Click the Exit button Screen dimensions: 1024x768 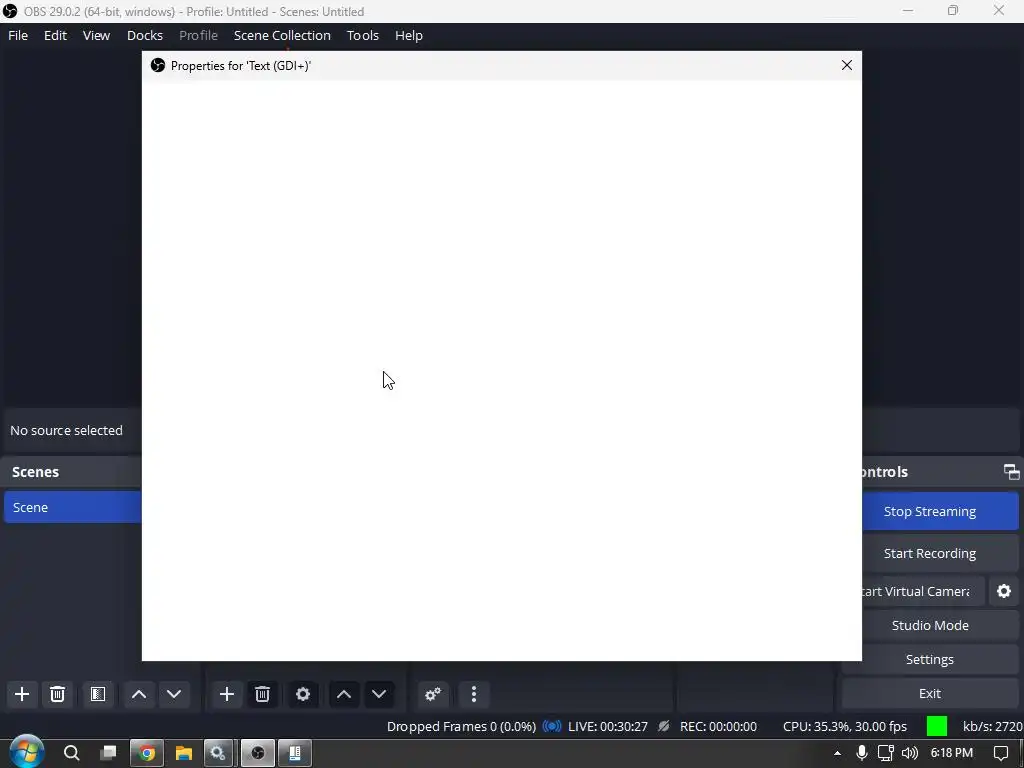pyautogui.click(x=930, y=693)
